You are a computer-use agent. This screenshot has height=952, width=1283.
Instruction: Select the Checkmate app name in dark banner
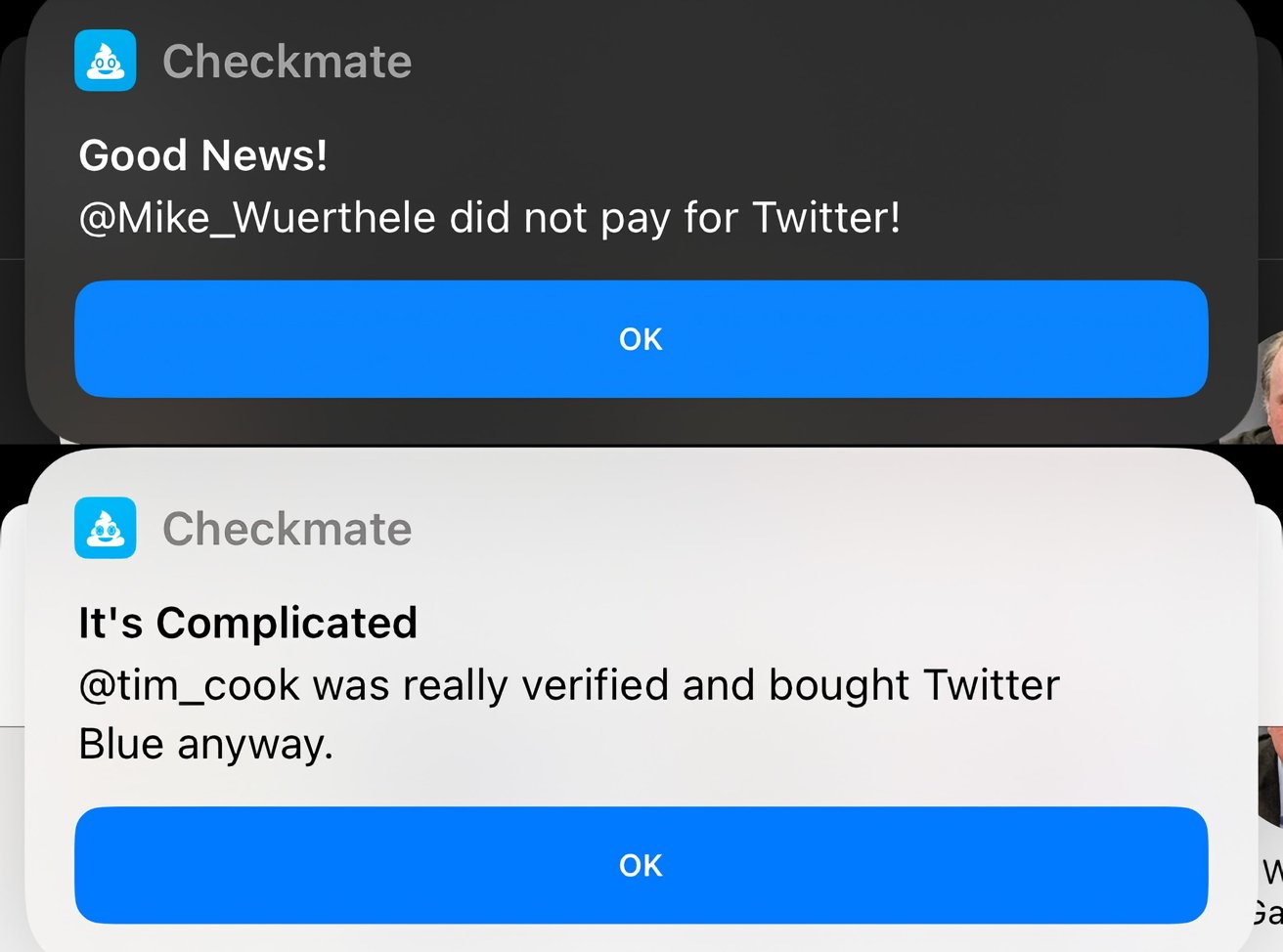(288, 62)
